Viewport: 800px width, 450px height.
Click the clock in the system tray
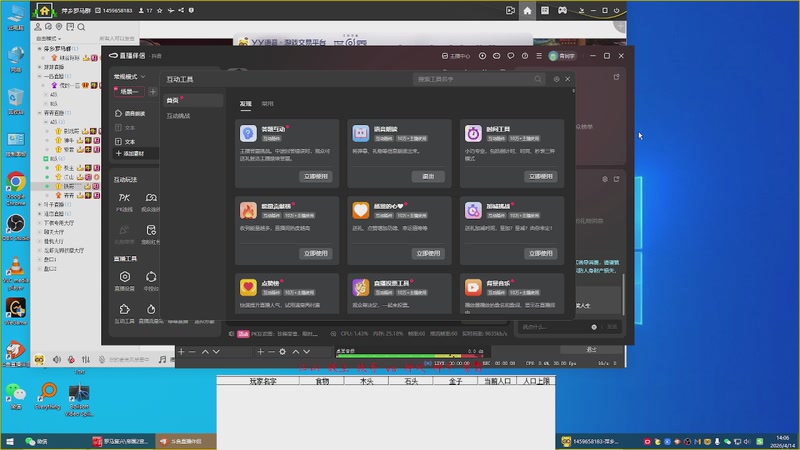783,441
